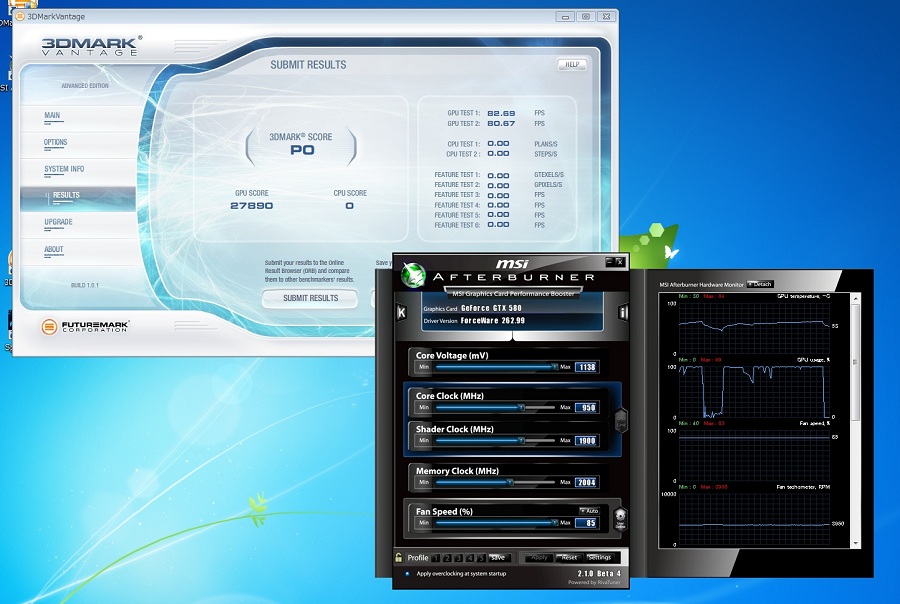Click the HELP button in 3DMark
The width and height of the screenshot is (900, 604).
click(x=572, y=64)
